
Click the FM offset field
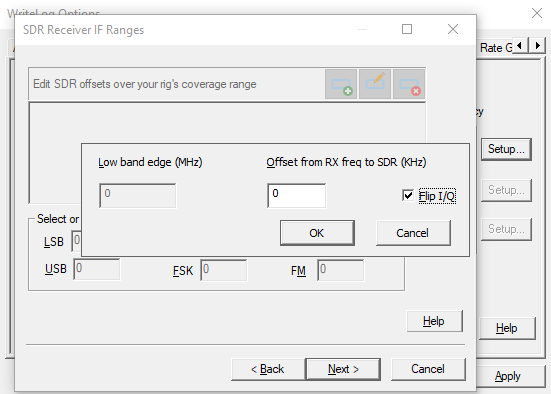coord(341,270)
